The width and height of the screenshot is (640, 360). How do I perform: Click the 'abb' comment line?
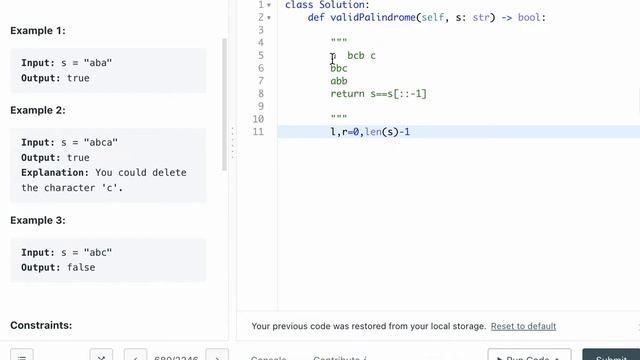[339, 81]
